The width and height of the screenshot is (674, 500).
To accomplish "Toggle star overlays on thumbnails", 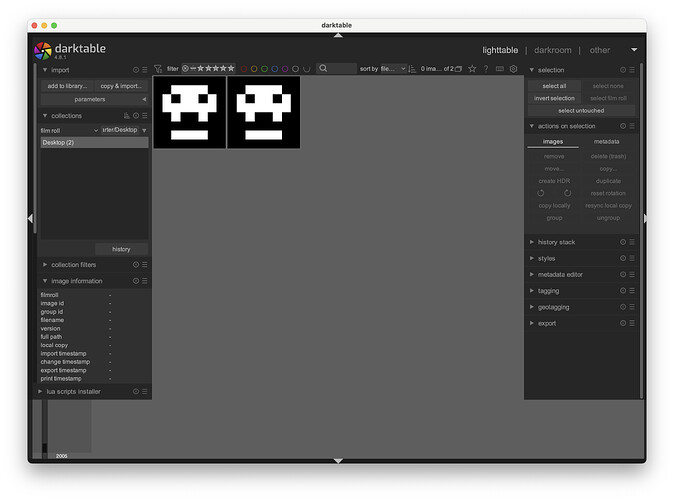I will 472,69.
